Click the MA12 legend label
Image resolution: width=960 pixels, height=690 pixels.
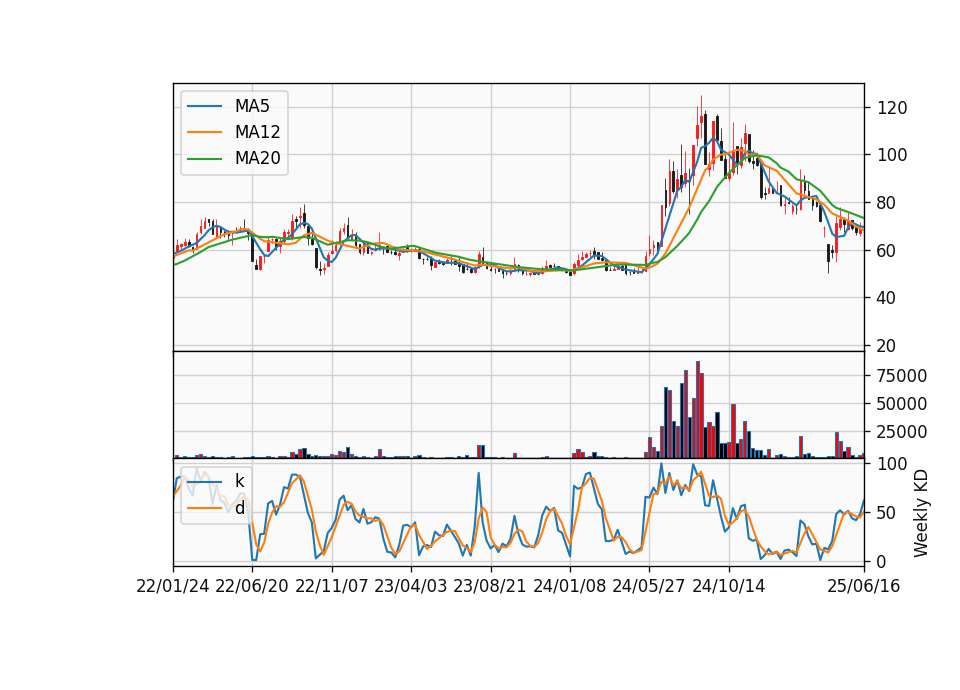click(257, 132)
